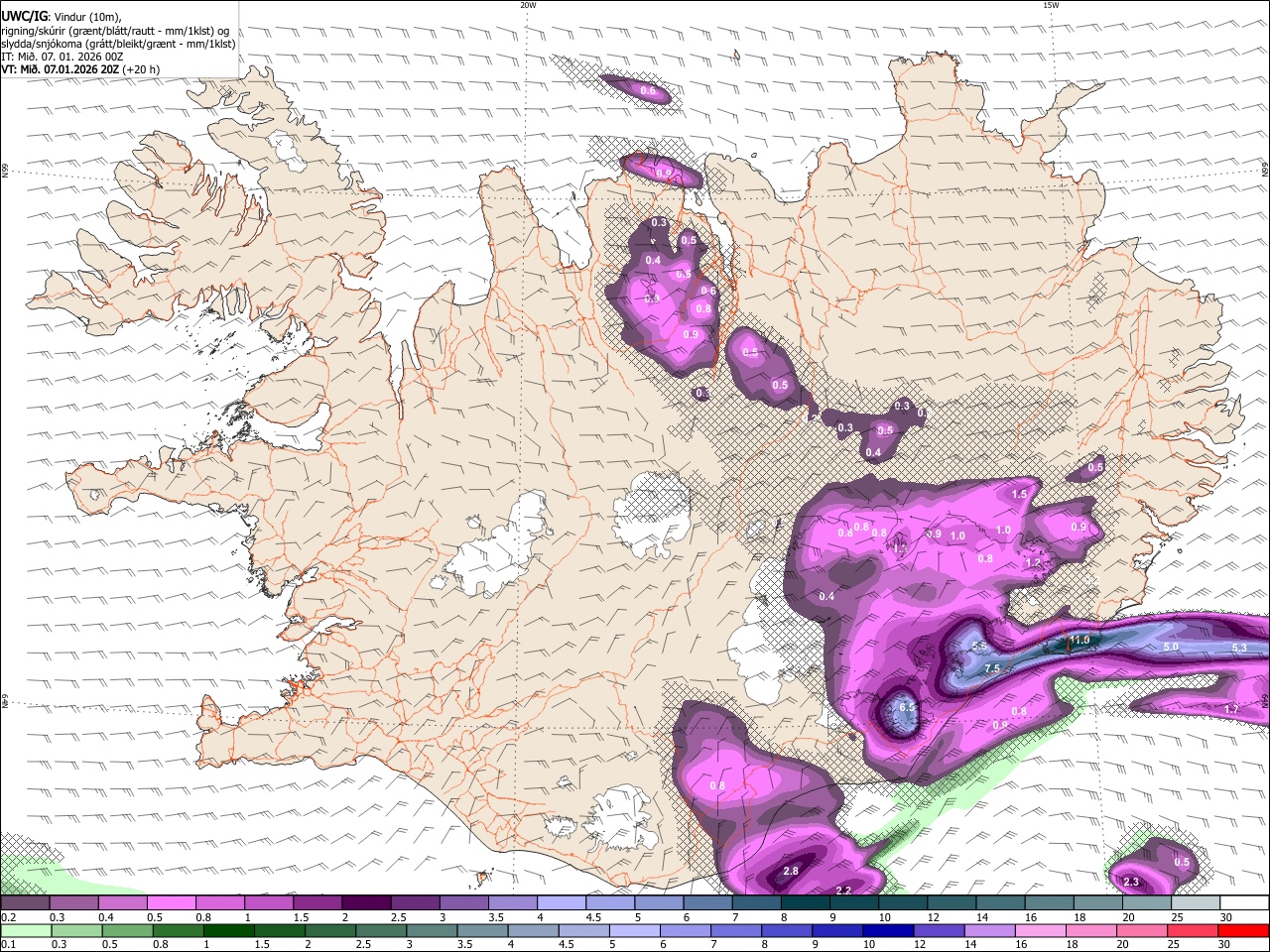This screenshot has width=1270, height=952.
Task: Select the 2.8 value on the south coast
Action: pos(791,872)
